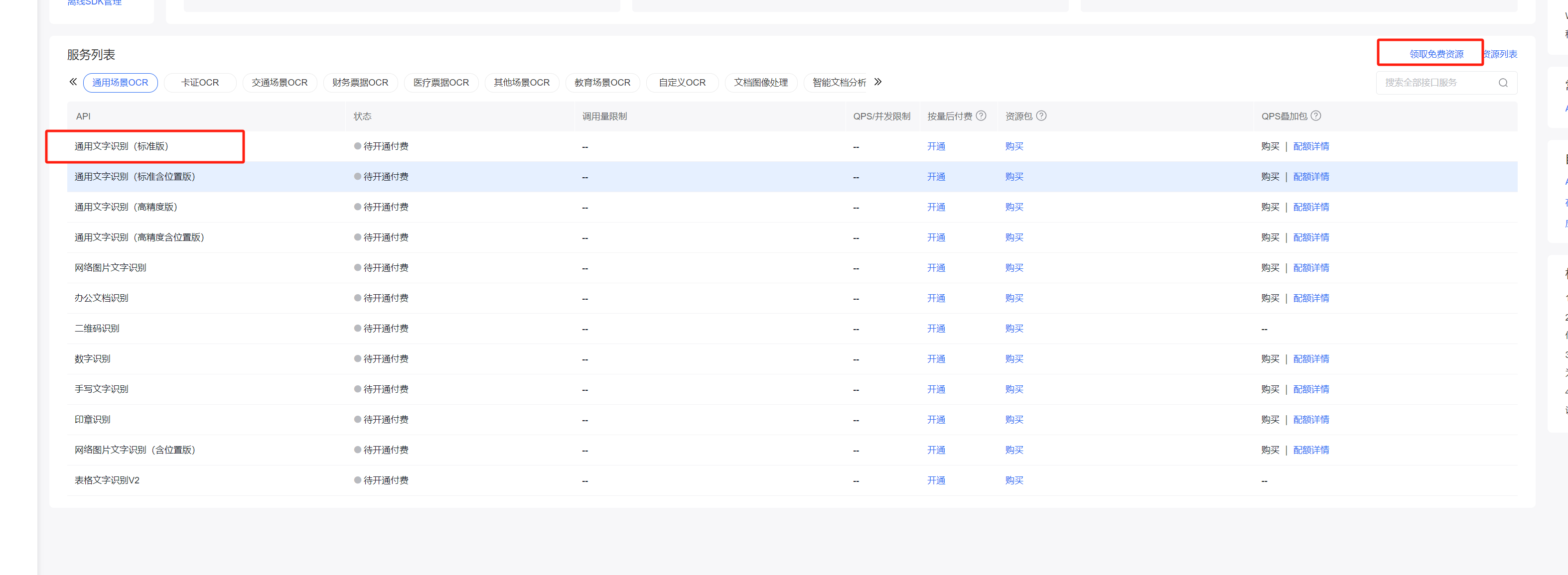Switch to 教育场景OCR tab
This screenshot has width=1568, height=575.
(602, 83)
